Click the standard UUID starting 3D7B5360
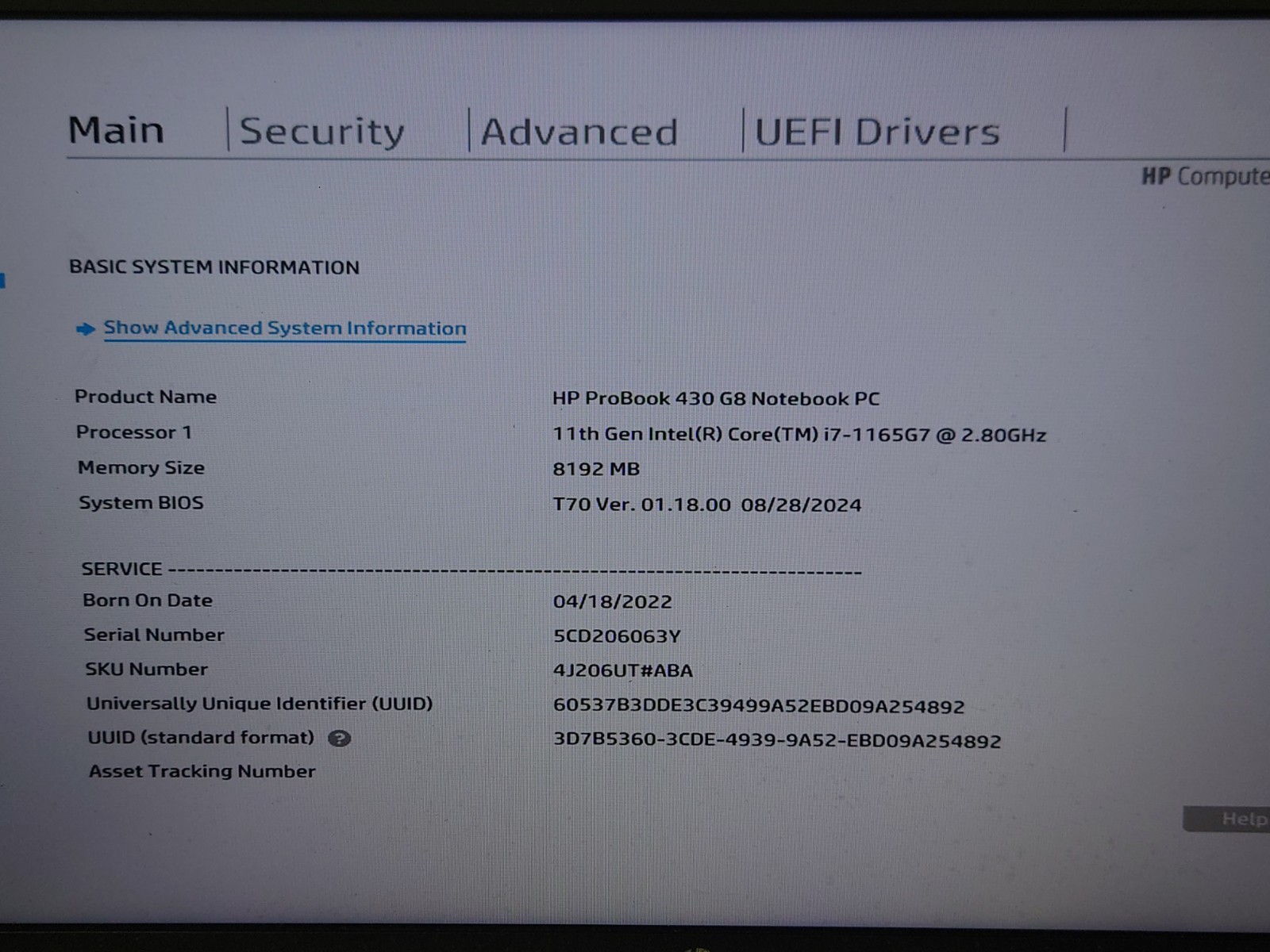 tap(777, 741)
